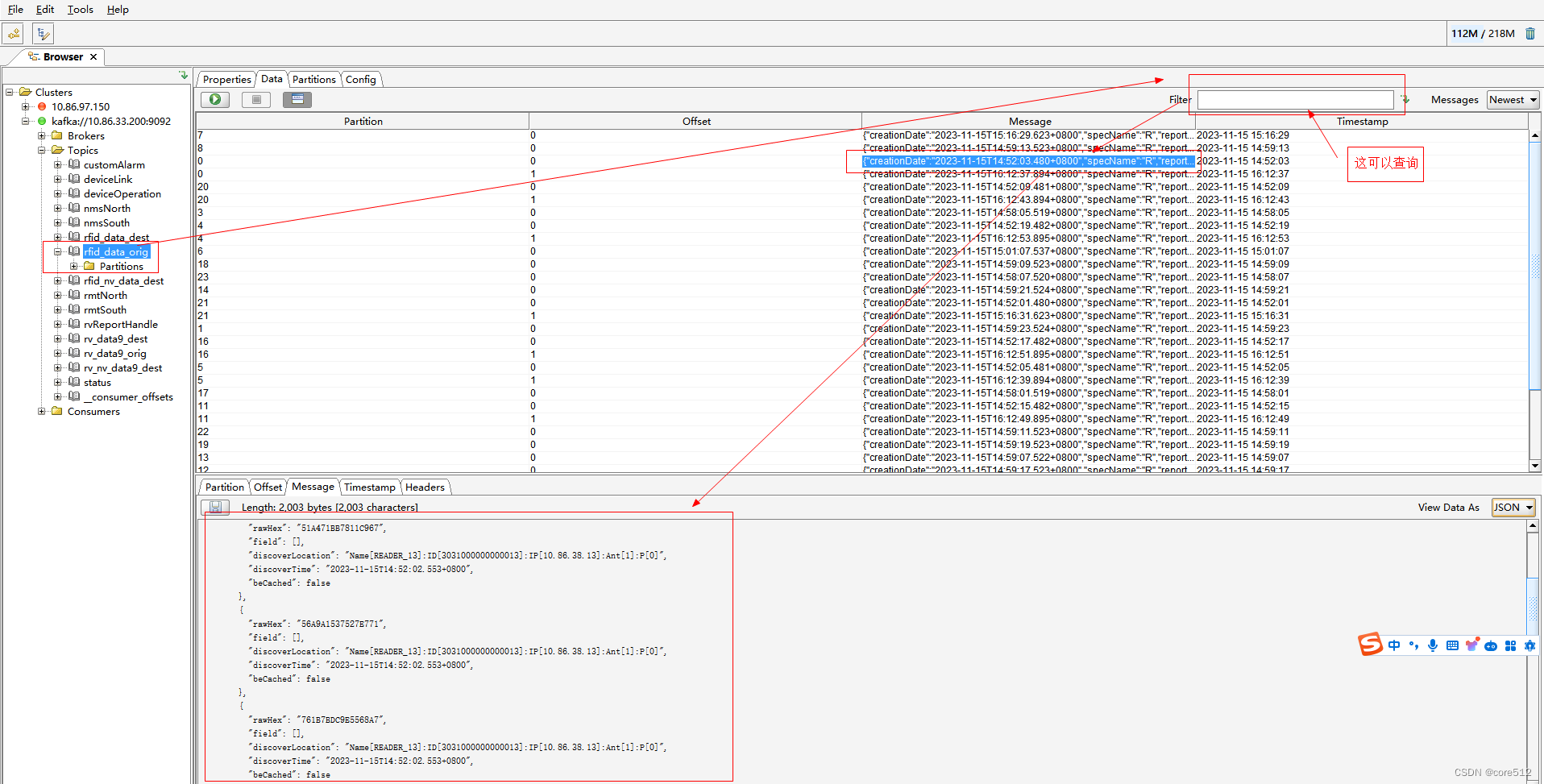Click the save message disk icon
This screenshot has height=784, width=1544.
[215, 507]
